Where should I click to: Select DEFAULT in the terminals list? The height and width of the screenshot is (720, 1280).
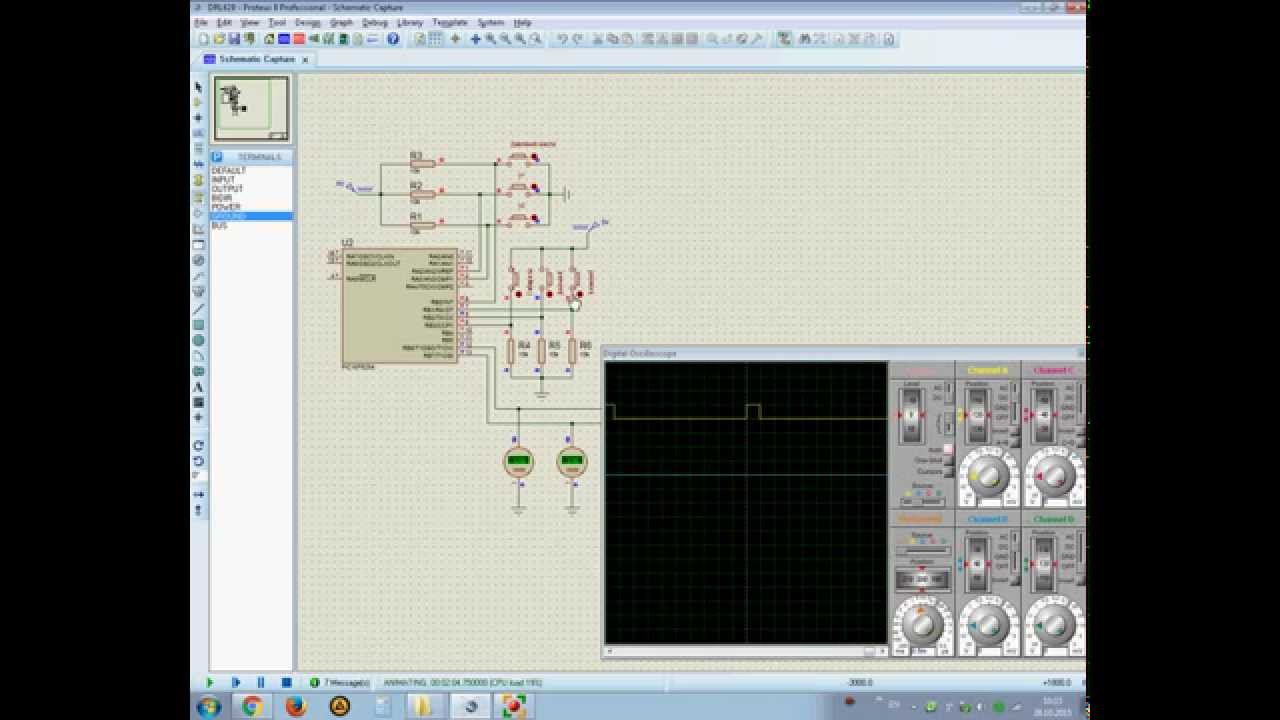[251, 171]
